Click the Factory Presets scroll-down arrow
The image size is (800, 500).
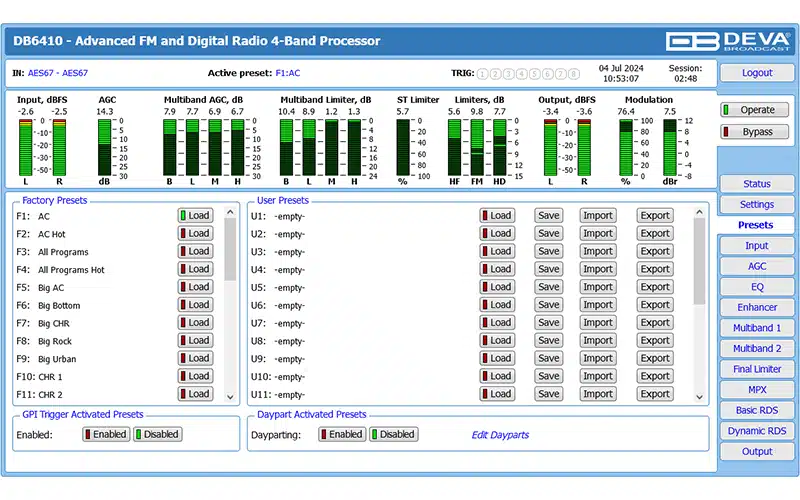click(230, 396)
